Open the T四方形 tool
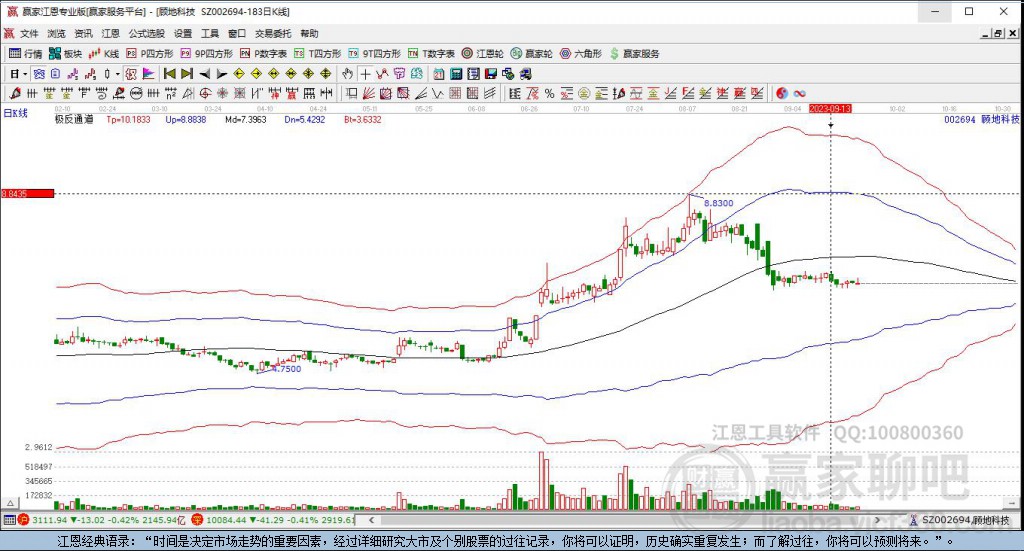The height and width of the screenshot is (551, 1024). tap(317, 54)
